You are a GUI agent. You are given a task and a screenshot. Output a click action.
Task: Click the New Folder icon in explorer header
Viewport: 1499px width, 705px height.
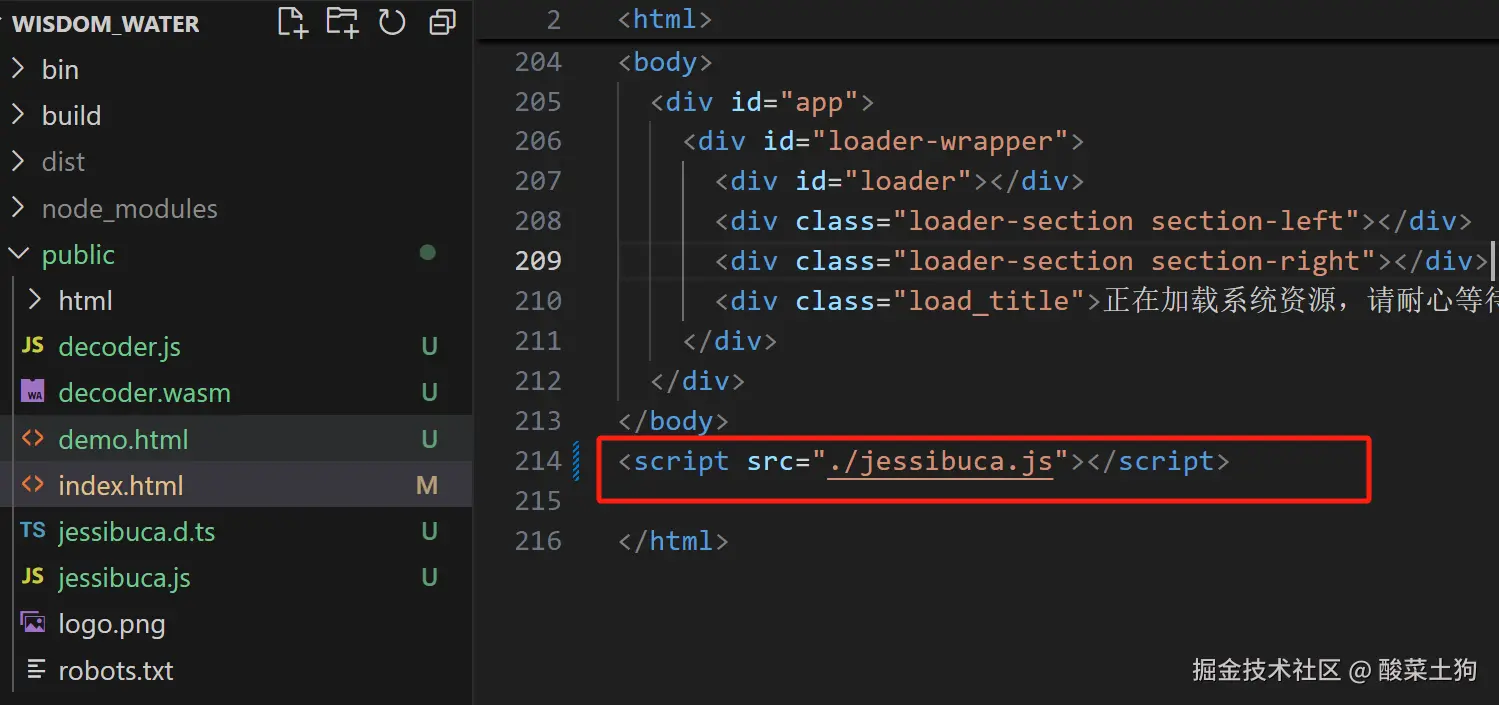342,22
